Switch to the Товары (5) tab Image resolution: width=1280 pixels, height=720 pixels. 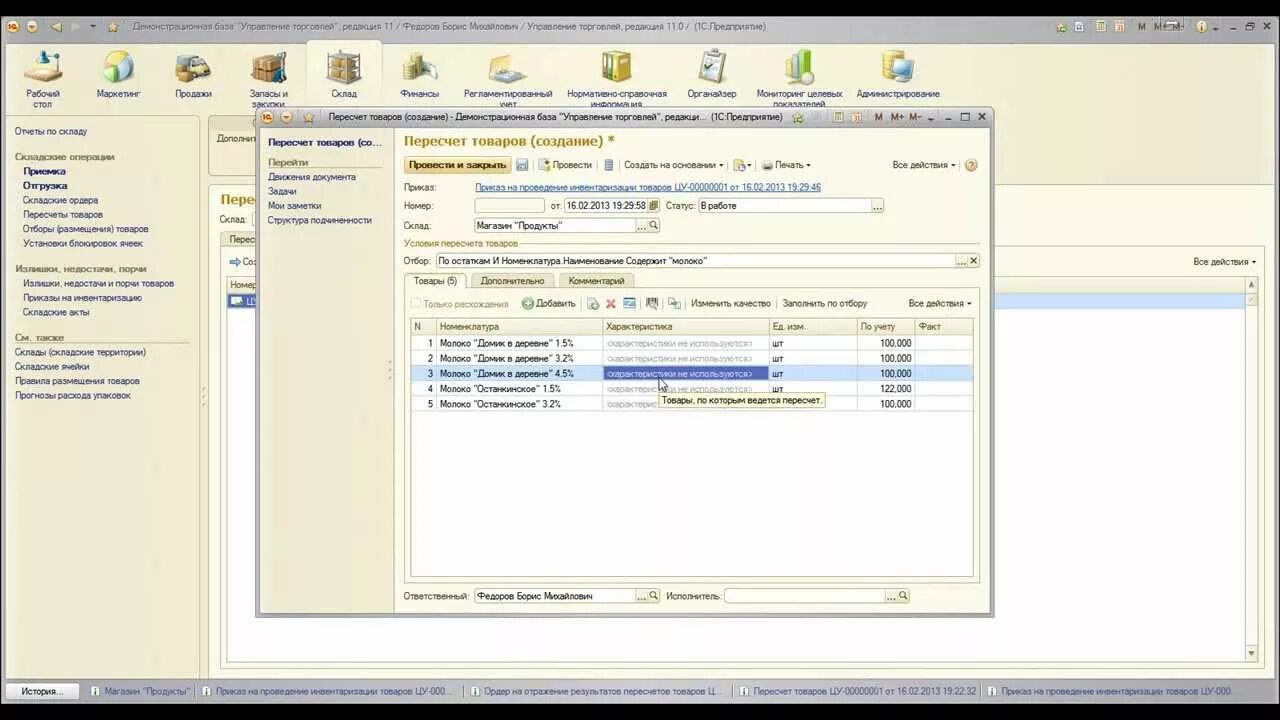(435, 281)
